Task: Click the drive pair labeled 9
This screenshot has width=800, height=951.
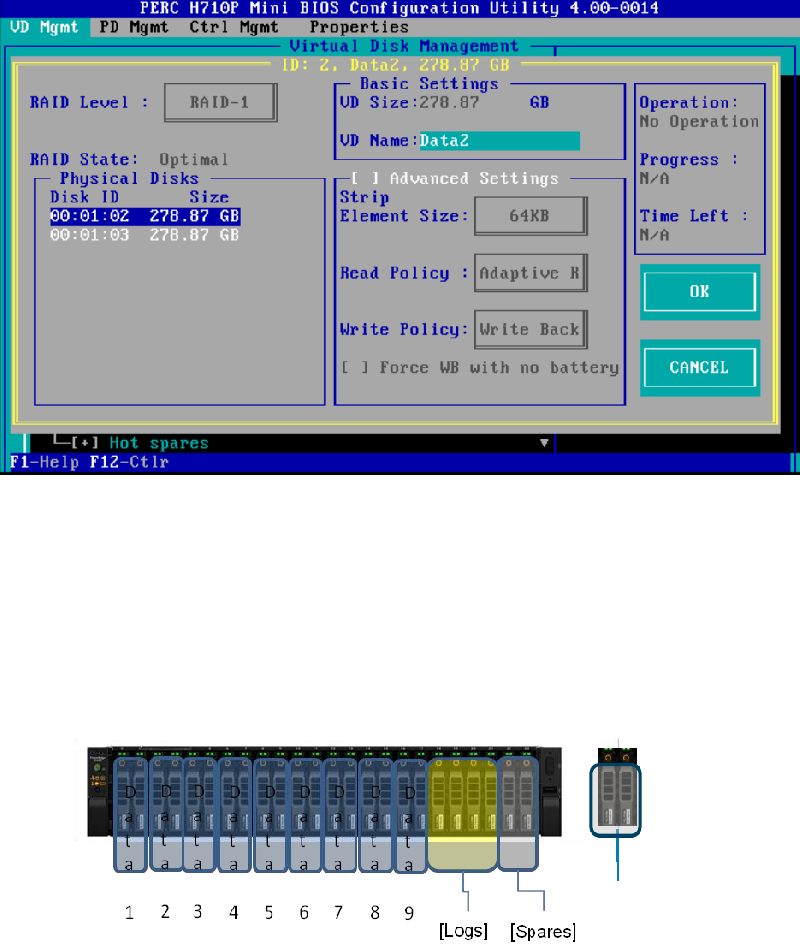Action: (x=411, y=816)
